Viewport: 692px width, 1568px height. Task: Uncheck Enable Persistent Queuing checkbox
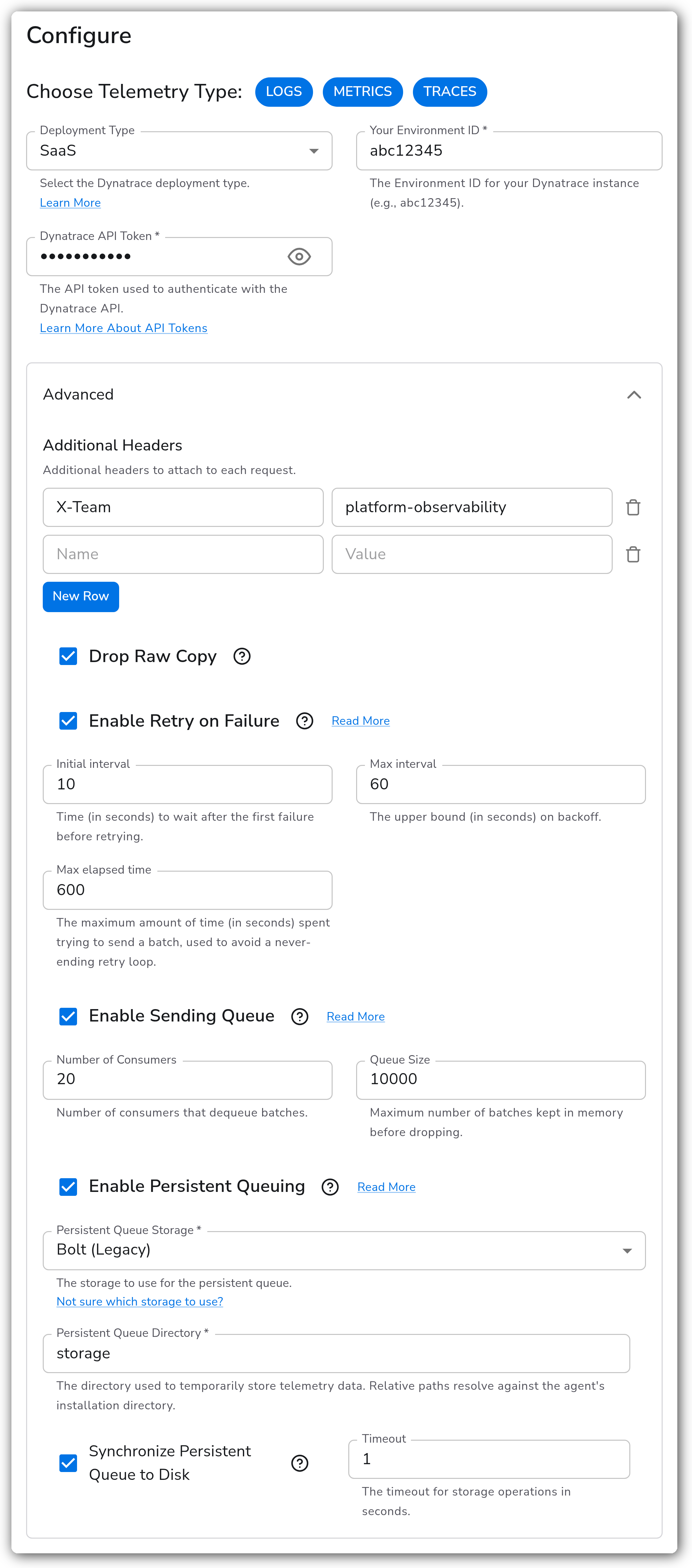tap(68, 1187)
